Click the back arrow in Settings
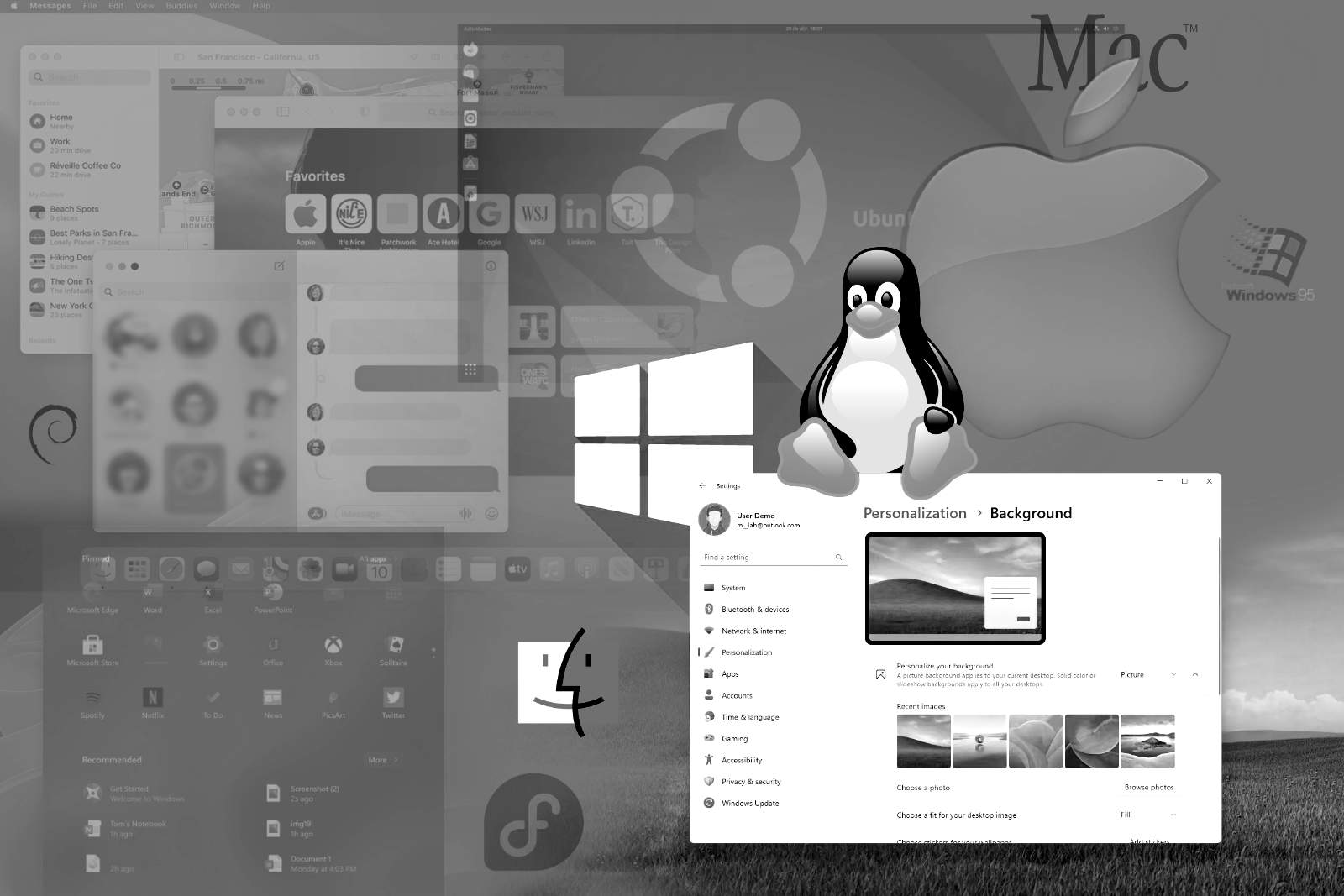The width and height of the screenshot is (1344, 896). coord(702,485)
